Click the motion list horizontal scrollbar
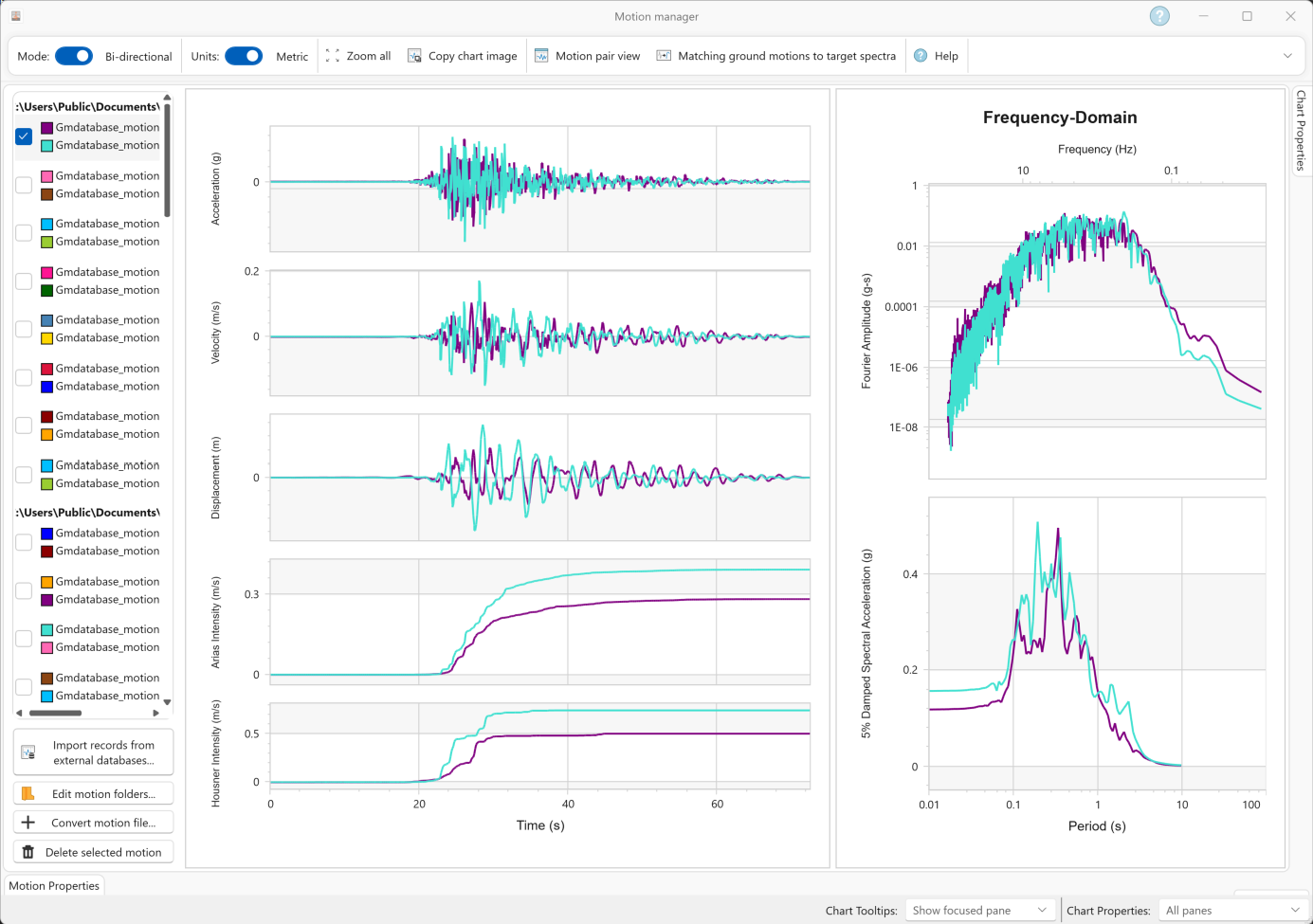1313x924 pixels. tap(55, 713)
